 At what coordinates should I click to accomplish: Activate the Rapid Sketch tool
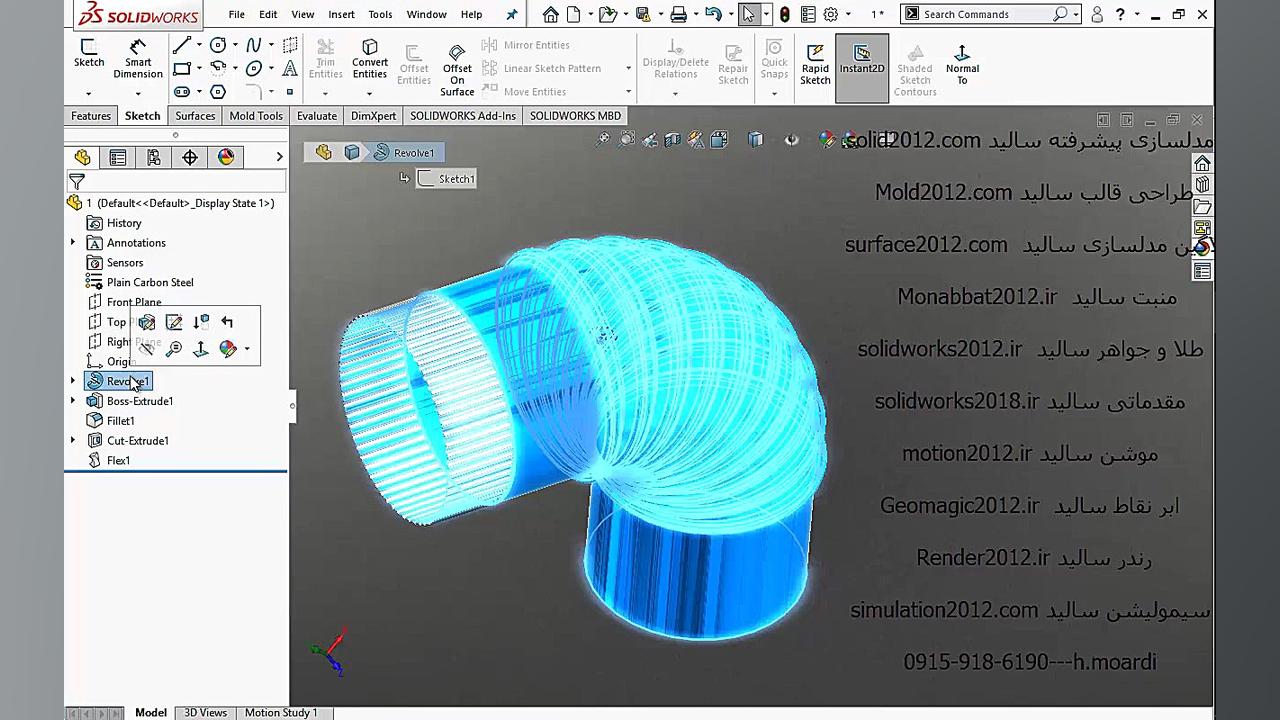click(x=815, y=65)
